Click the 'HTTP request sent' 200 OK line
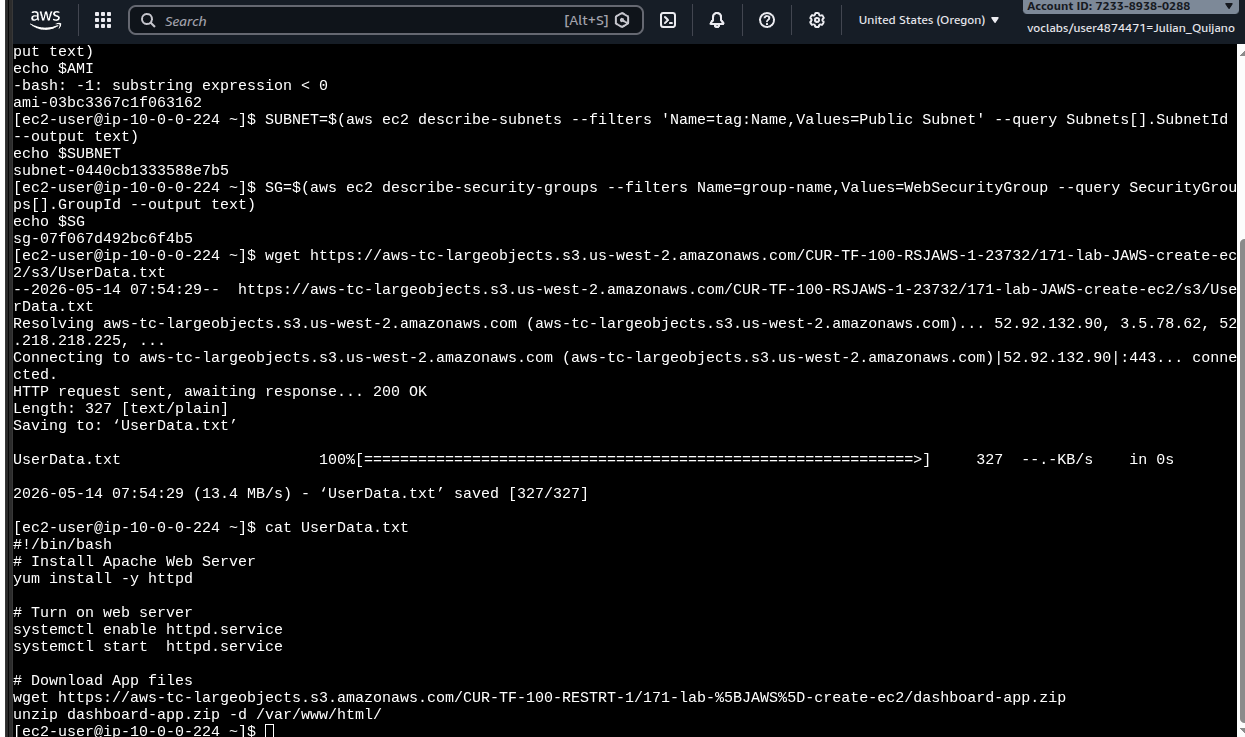Image resolution: width=1245 pixels, height=737 pixels. (x=220, y=391)
